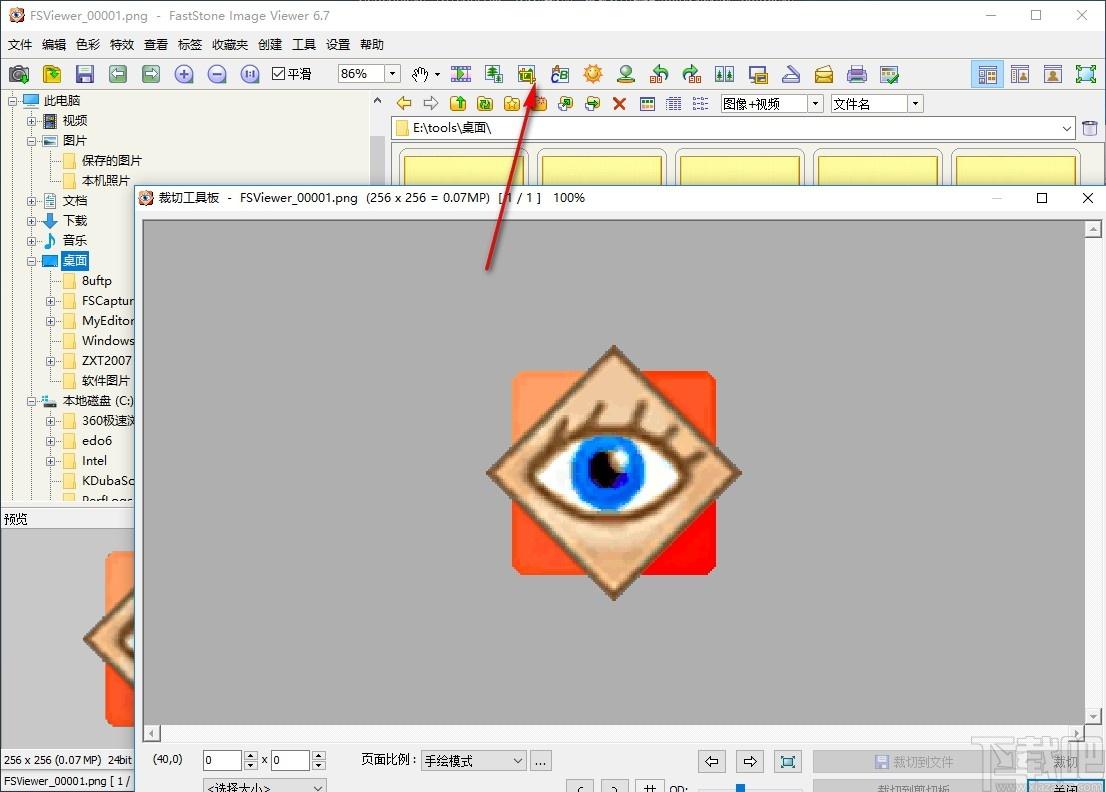Expand the ZXT2007 folder node
This screenshot has height=792, width=1106.
50,361
